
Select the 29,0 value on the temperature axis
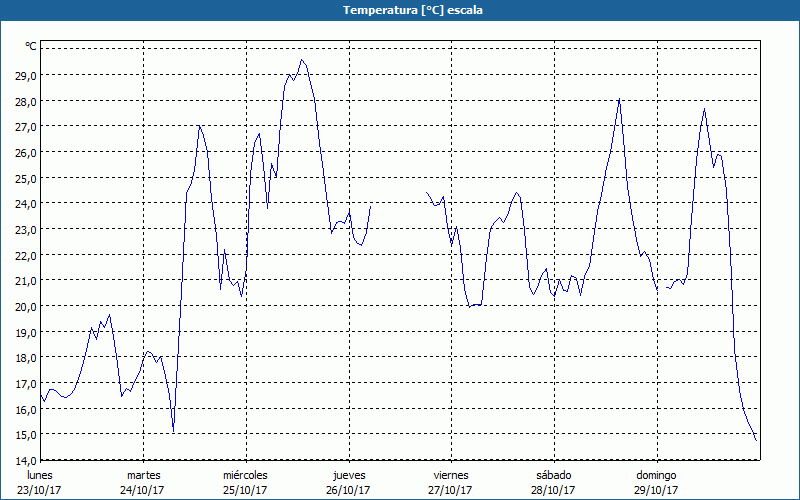pyautogui.click(x=25, y=75)
